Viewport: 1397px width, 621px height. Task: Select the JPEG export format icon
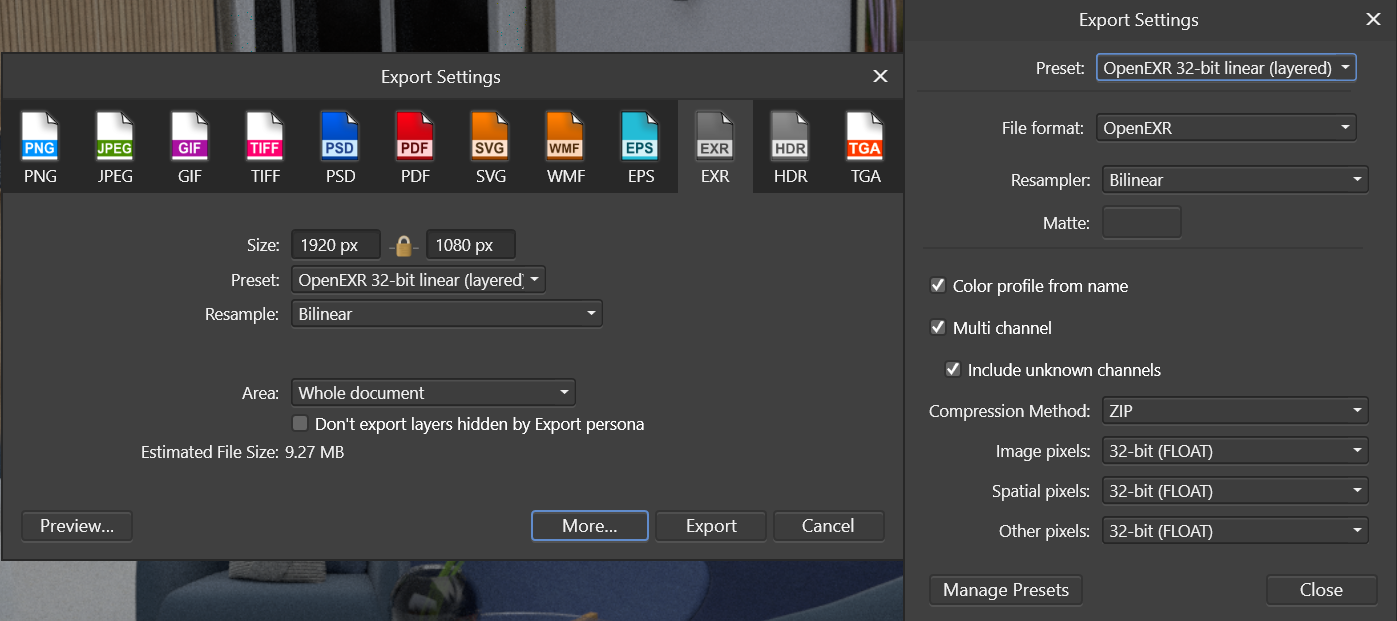pyautogui.click(x=115, y=146)
